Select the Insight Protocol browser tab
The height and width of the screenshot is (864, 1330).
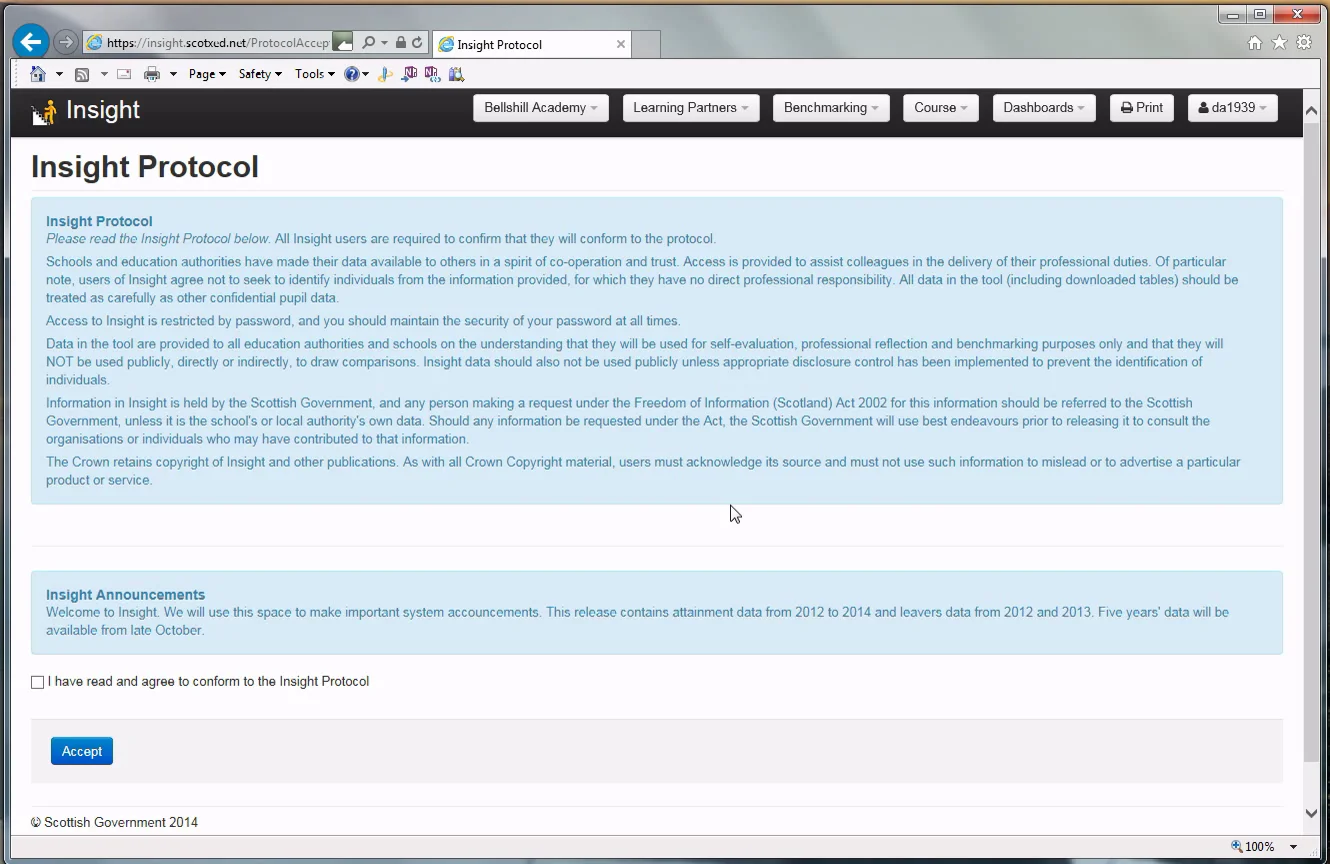pyautogui.click(x=530, y=44)
